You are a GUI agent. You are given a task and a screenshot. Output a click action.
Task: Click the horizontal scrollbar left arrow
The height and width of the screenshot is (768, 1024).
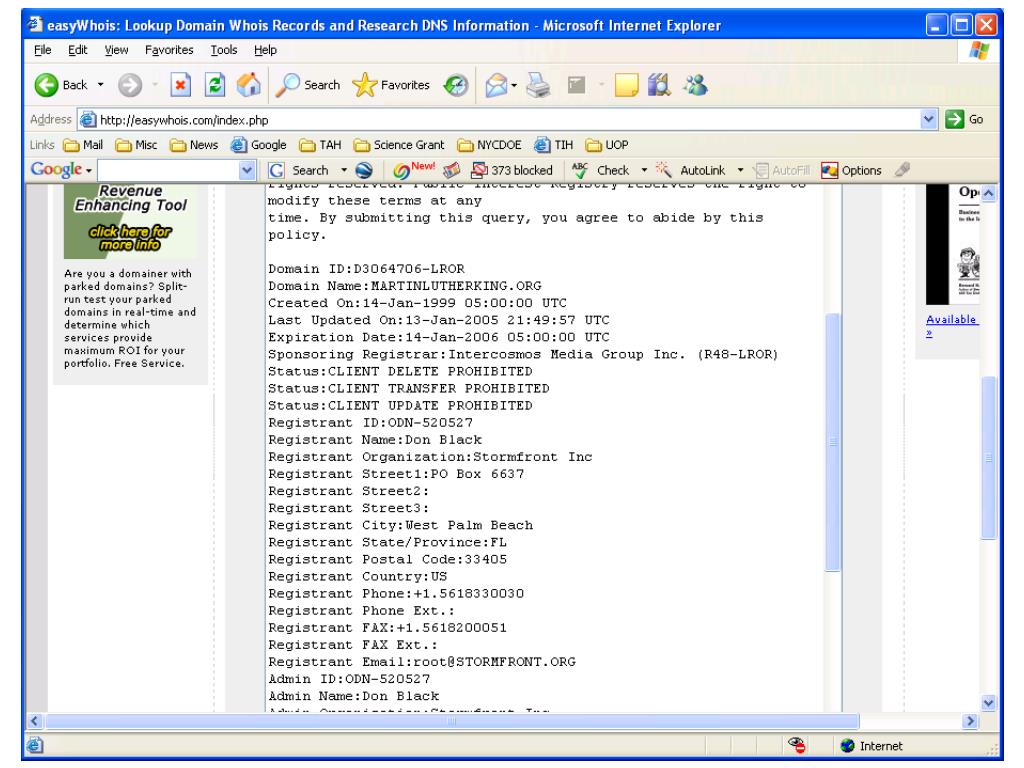pyautogui.click(x=35, y=721)
